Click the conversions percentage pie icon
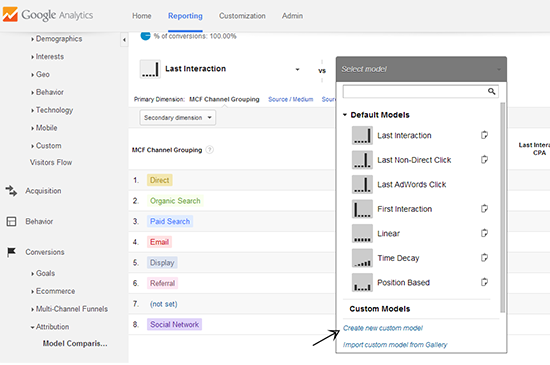This screenshot has height=365, width=550. (x=146, y=36)
